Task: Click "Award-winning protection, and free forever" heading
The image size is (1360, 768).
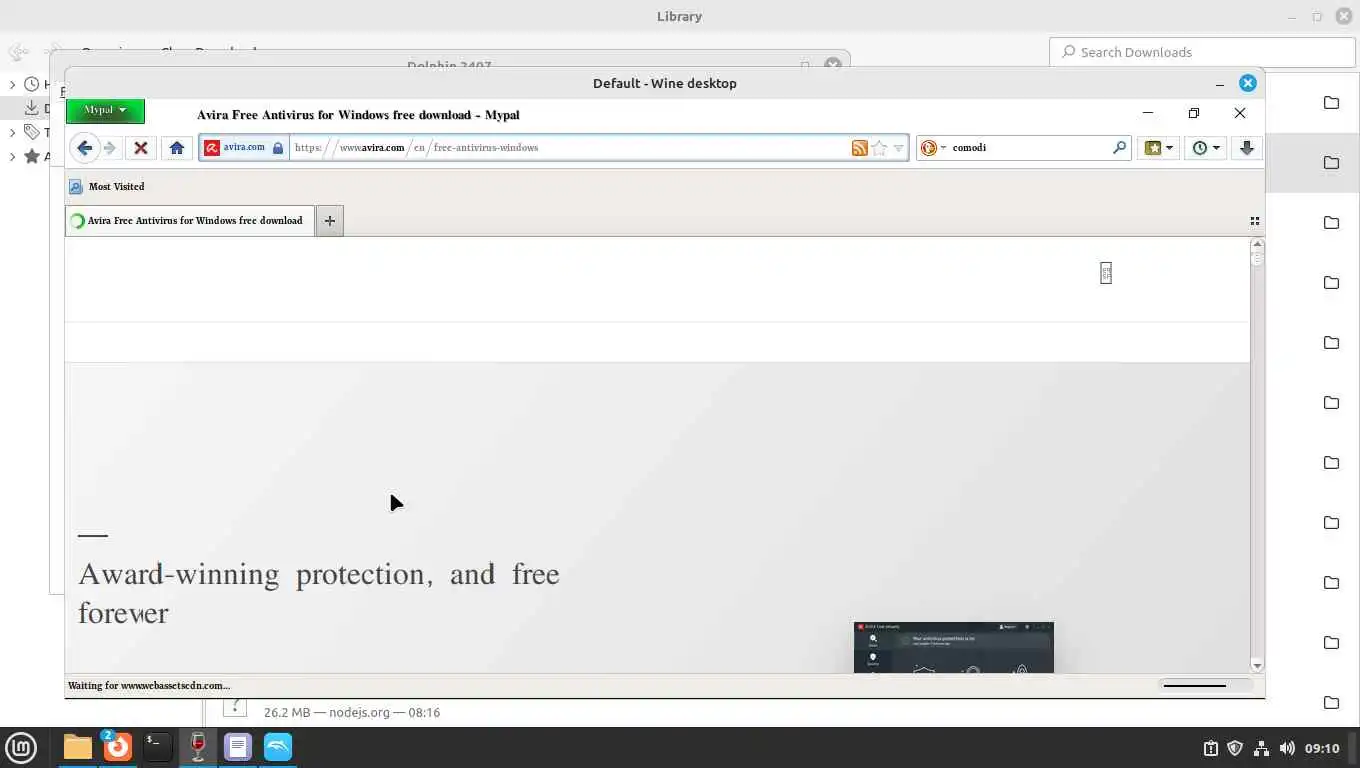Action: point(319,593)
